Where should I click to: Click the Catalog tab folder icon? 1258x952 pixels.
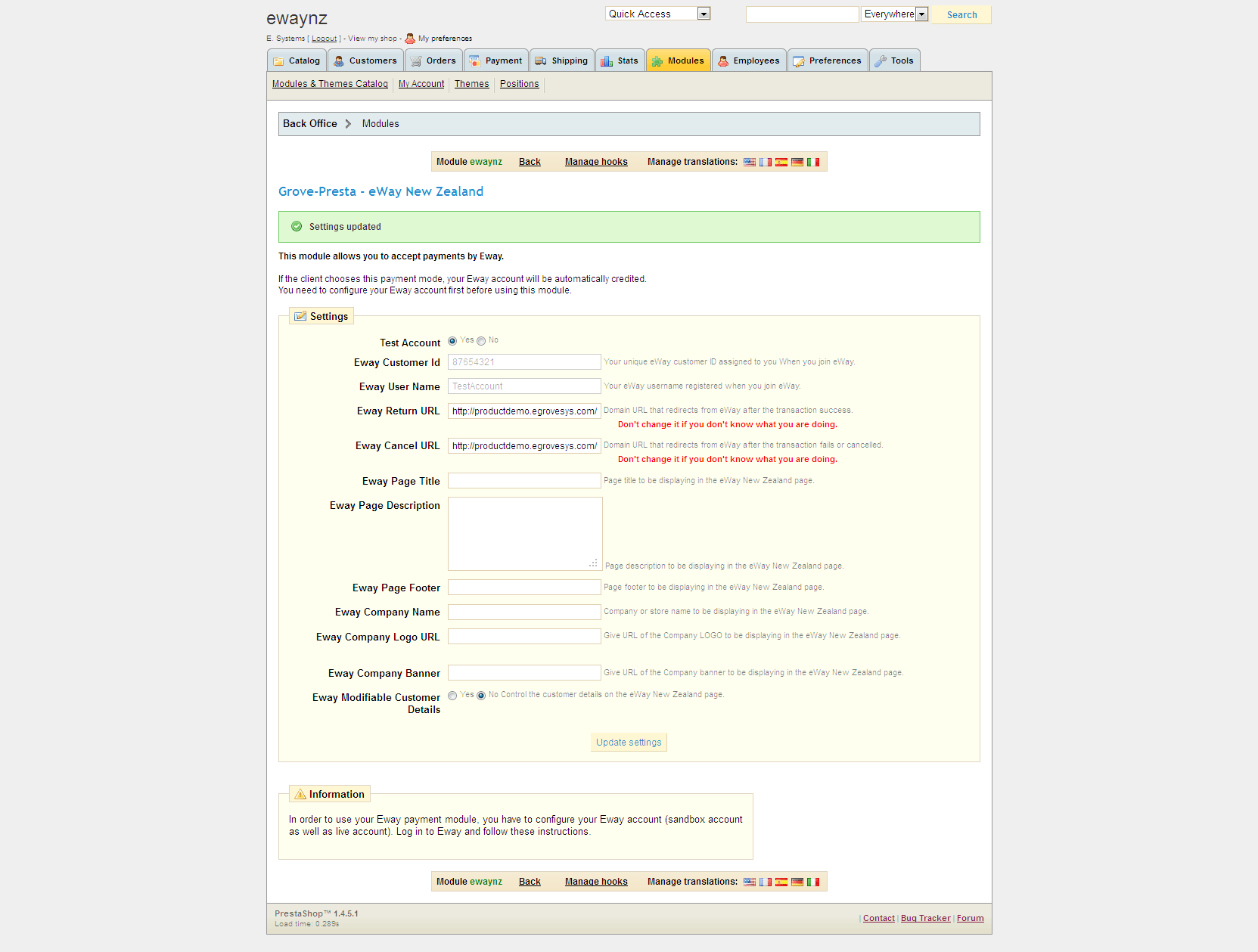click(x=278, y=61)
